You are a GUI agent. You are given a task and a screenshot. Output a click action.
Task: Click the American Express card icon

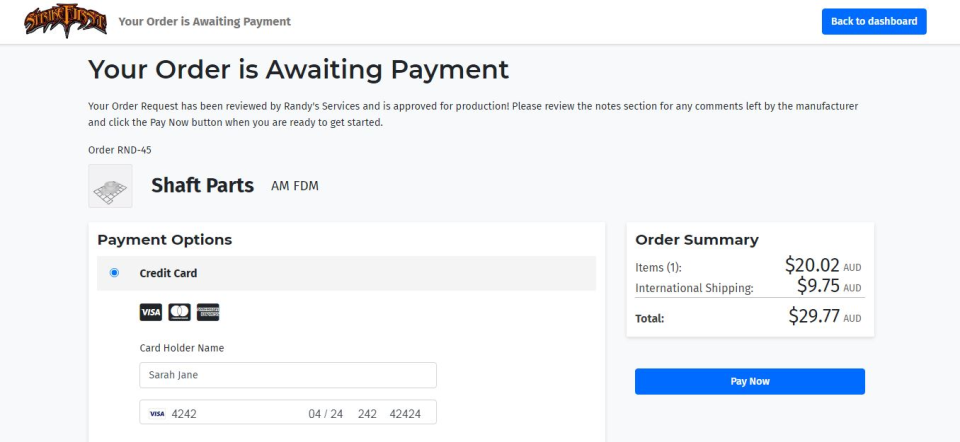pos(208,313)
